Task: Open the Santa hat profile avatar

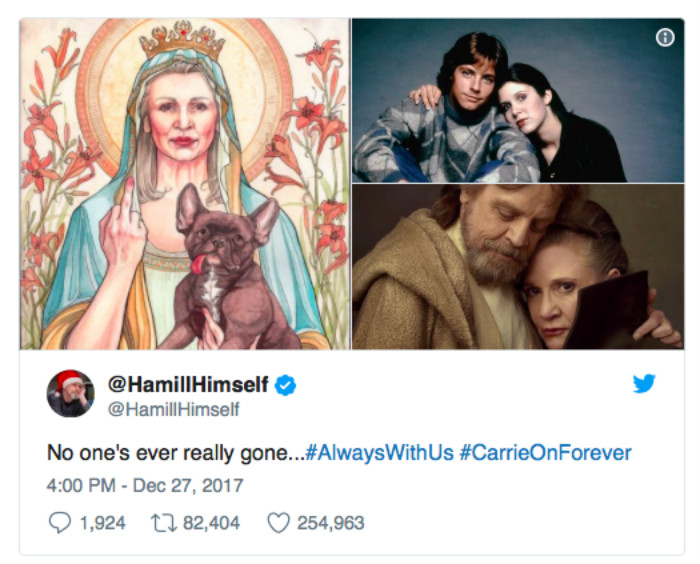Action: (x=71, y=394)
